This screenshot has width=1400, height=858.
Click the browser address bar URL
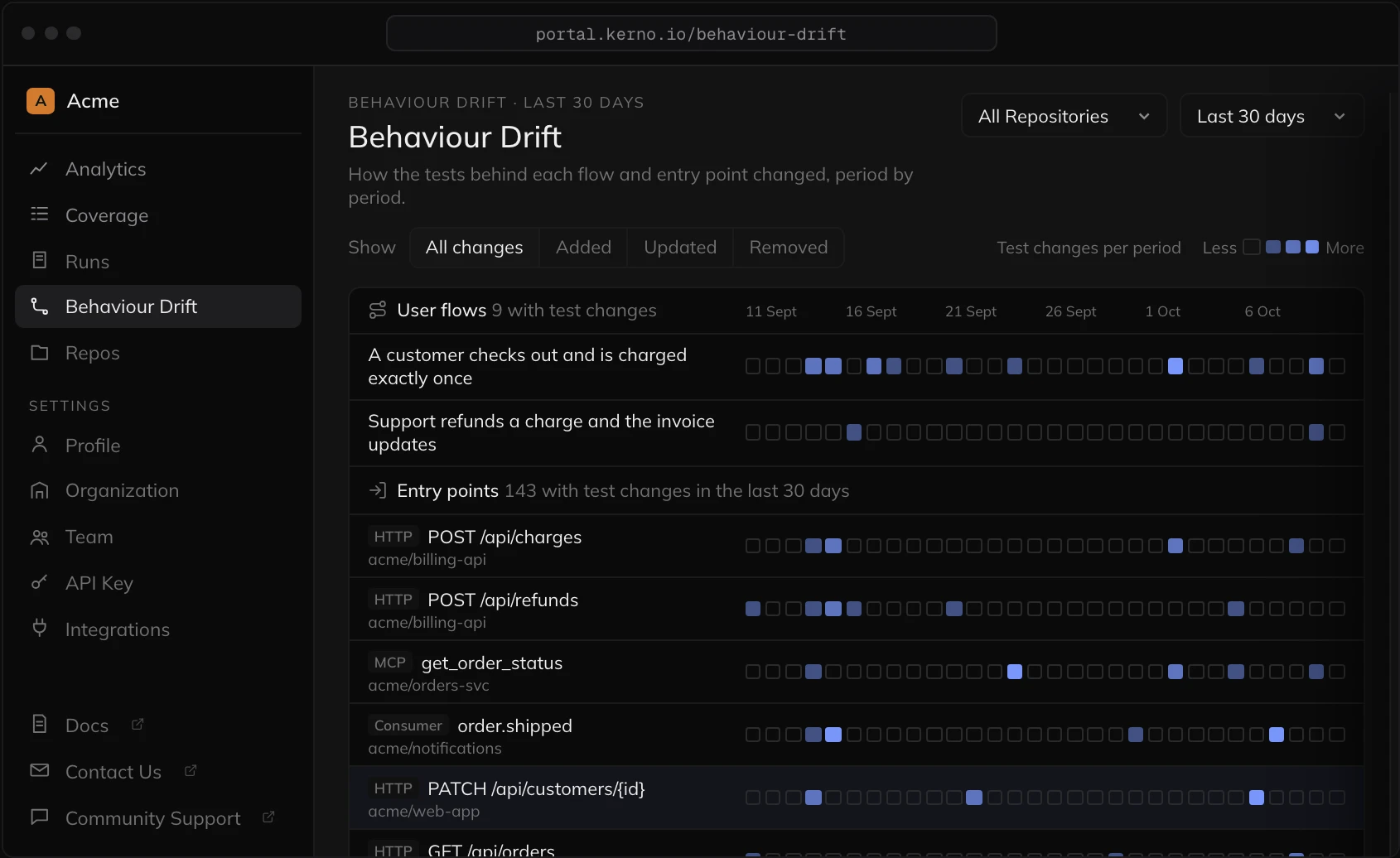(691, 34)
